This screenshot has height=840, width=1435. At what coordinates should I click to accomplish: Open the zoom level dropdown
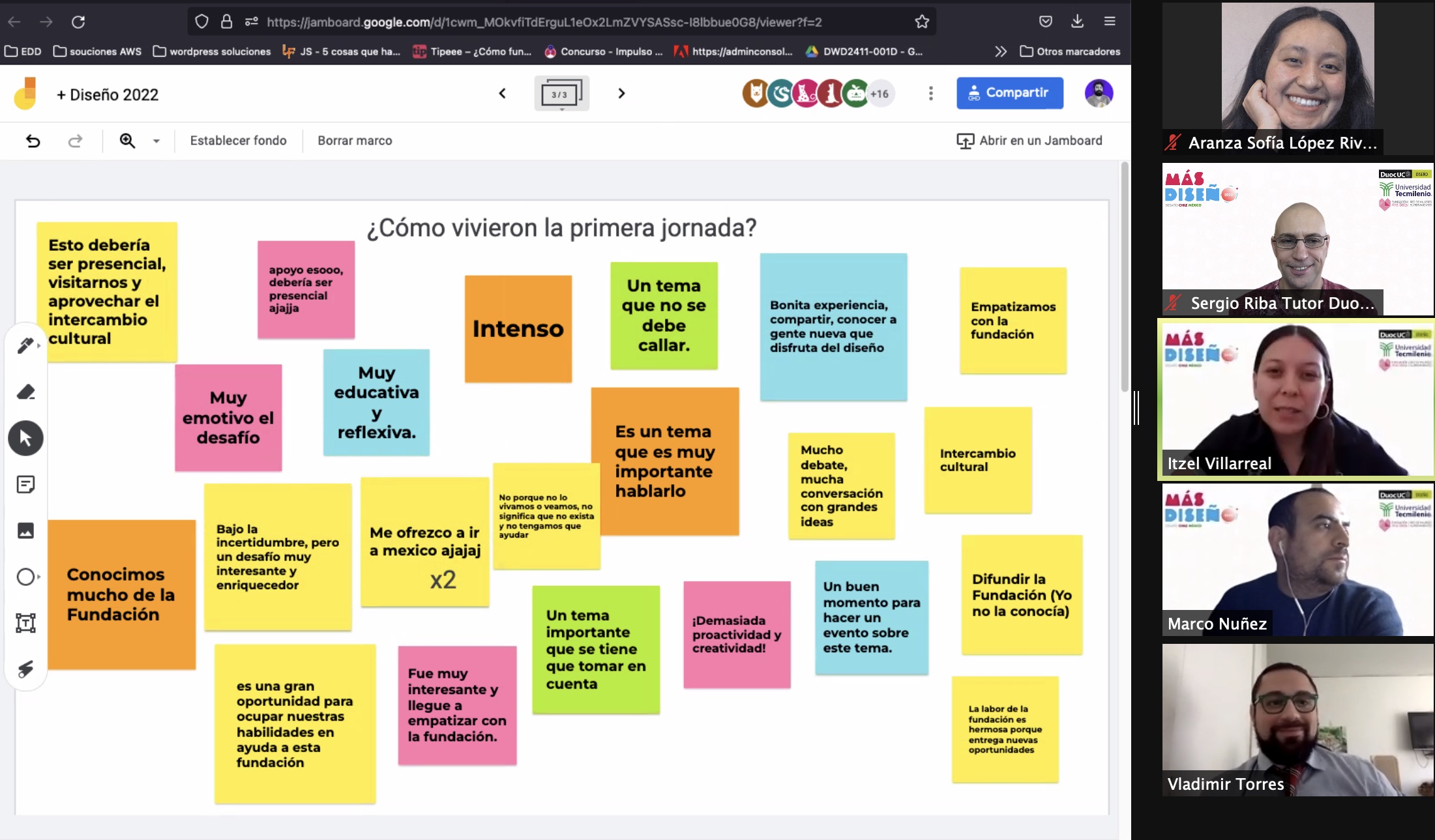click(155, 140)
